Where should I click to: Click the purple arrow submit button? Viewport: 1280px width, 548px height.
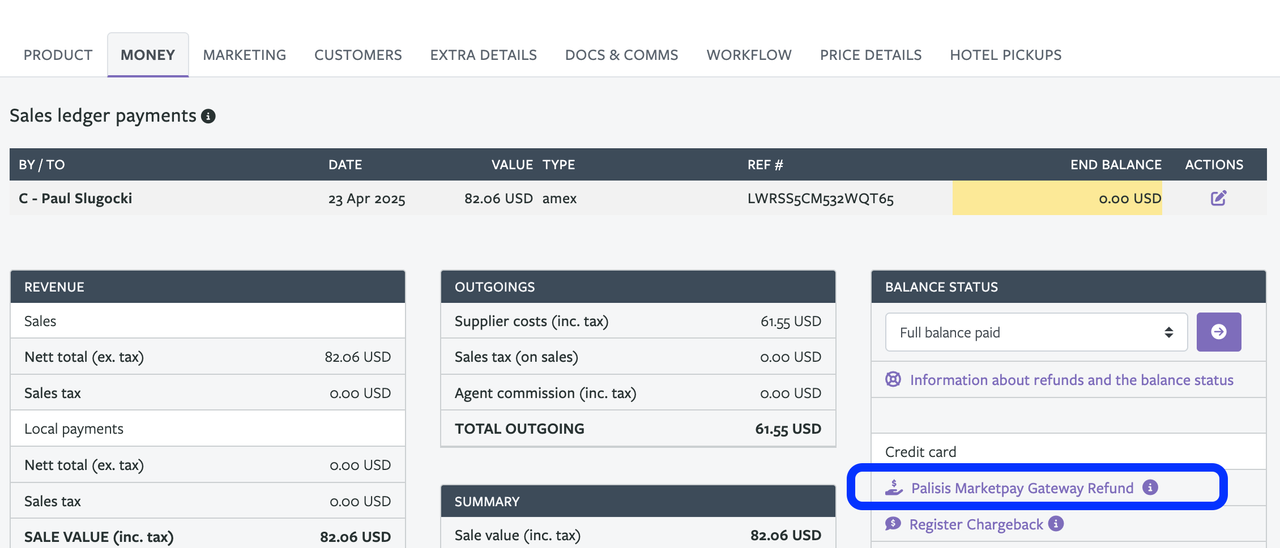pyautogui.click(x=1218, y=332)
